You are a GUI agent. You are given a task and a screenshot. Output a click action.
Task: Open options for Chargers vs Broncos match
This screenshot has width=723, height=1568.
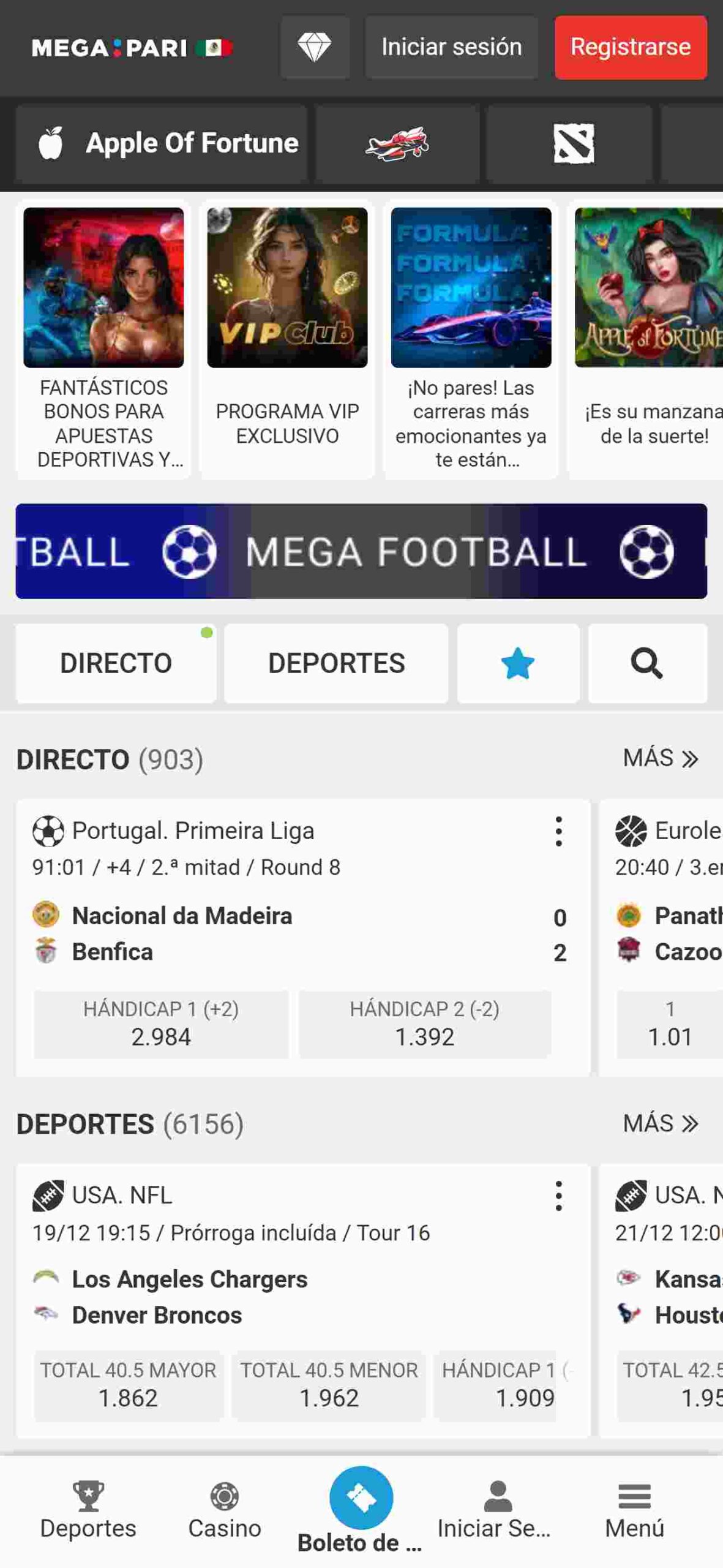(558, 1196)
